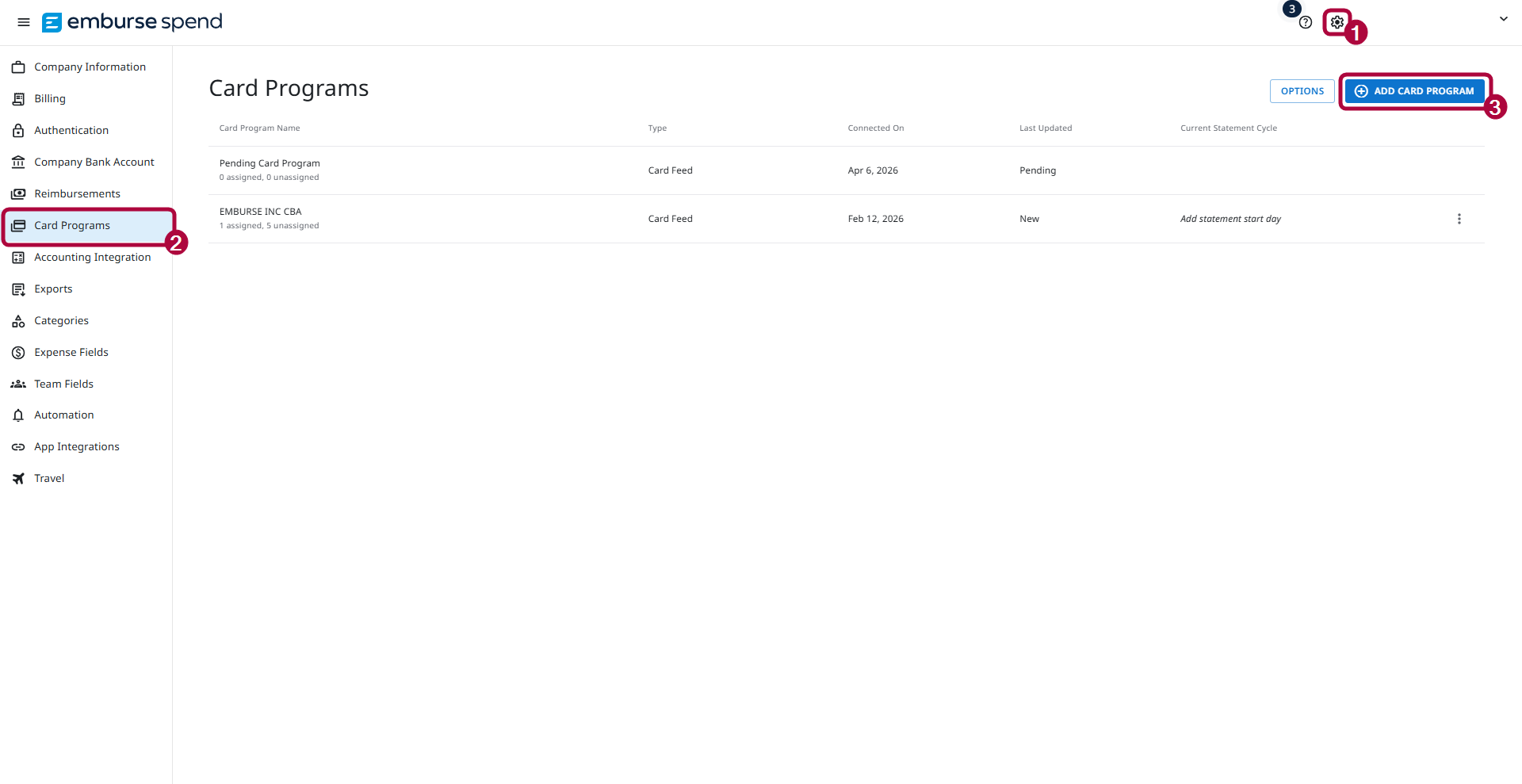
Task: Select the App Integrations chain-link icon
Action: tap(18, 446)
